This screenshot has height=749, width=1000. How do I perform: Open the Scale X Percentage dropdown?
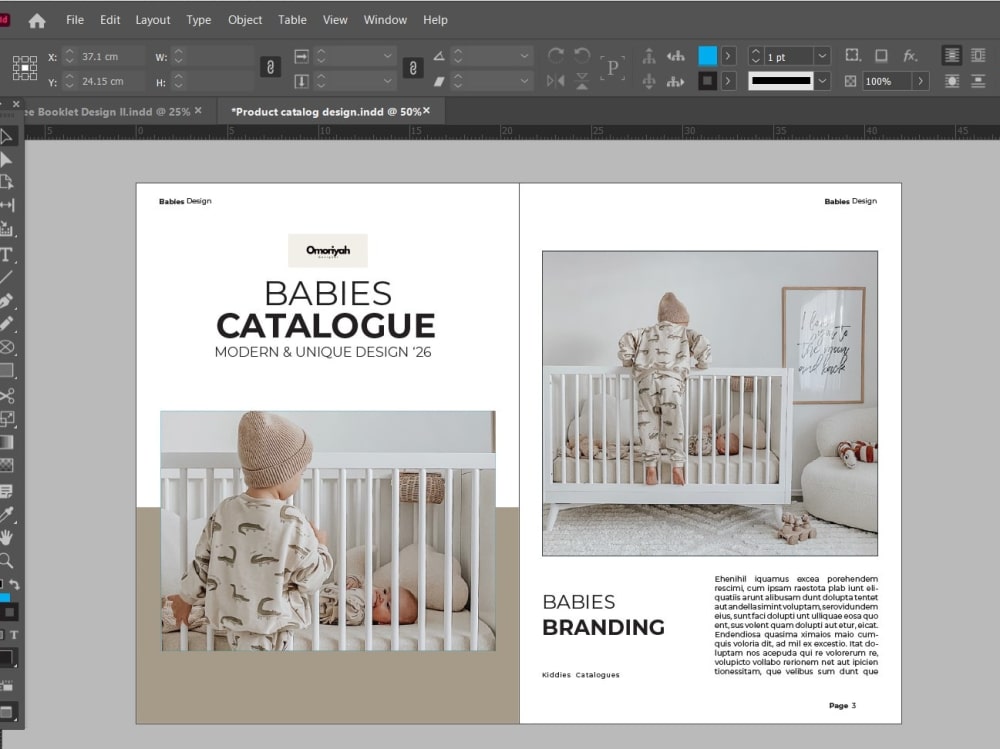387,56
